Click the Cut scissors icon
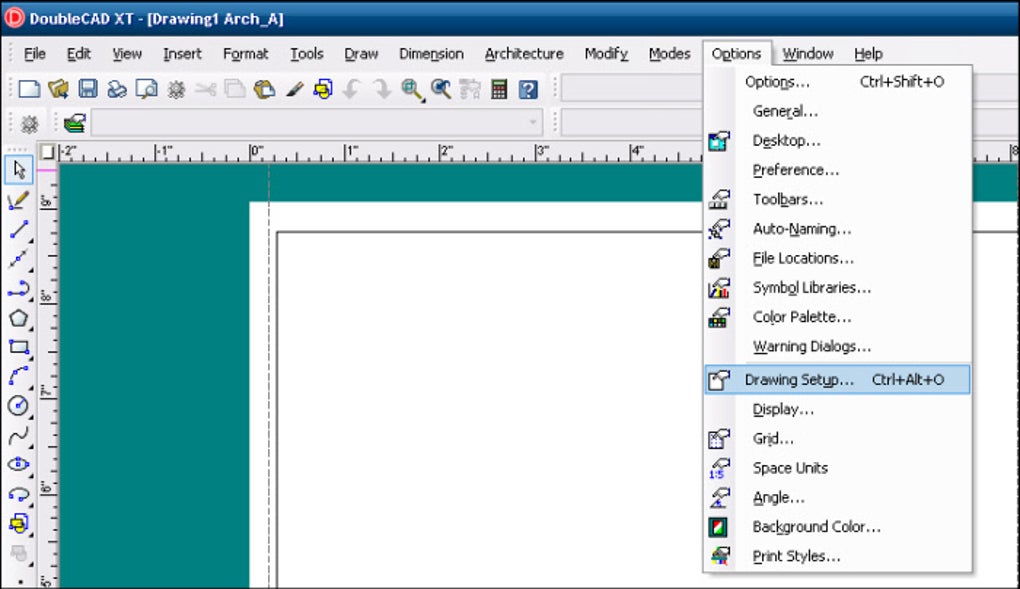The height and width of the screenshot is (589, 1020). tap(206, 89)
